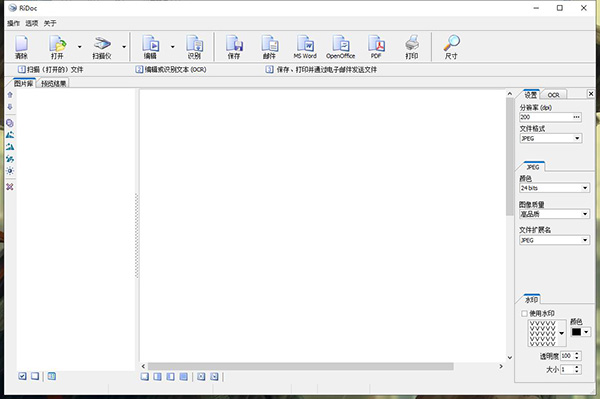
Task: Click the black watermark color swatch
Action: [x=576, y=332]
